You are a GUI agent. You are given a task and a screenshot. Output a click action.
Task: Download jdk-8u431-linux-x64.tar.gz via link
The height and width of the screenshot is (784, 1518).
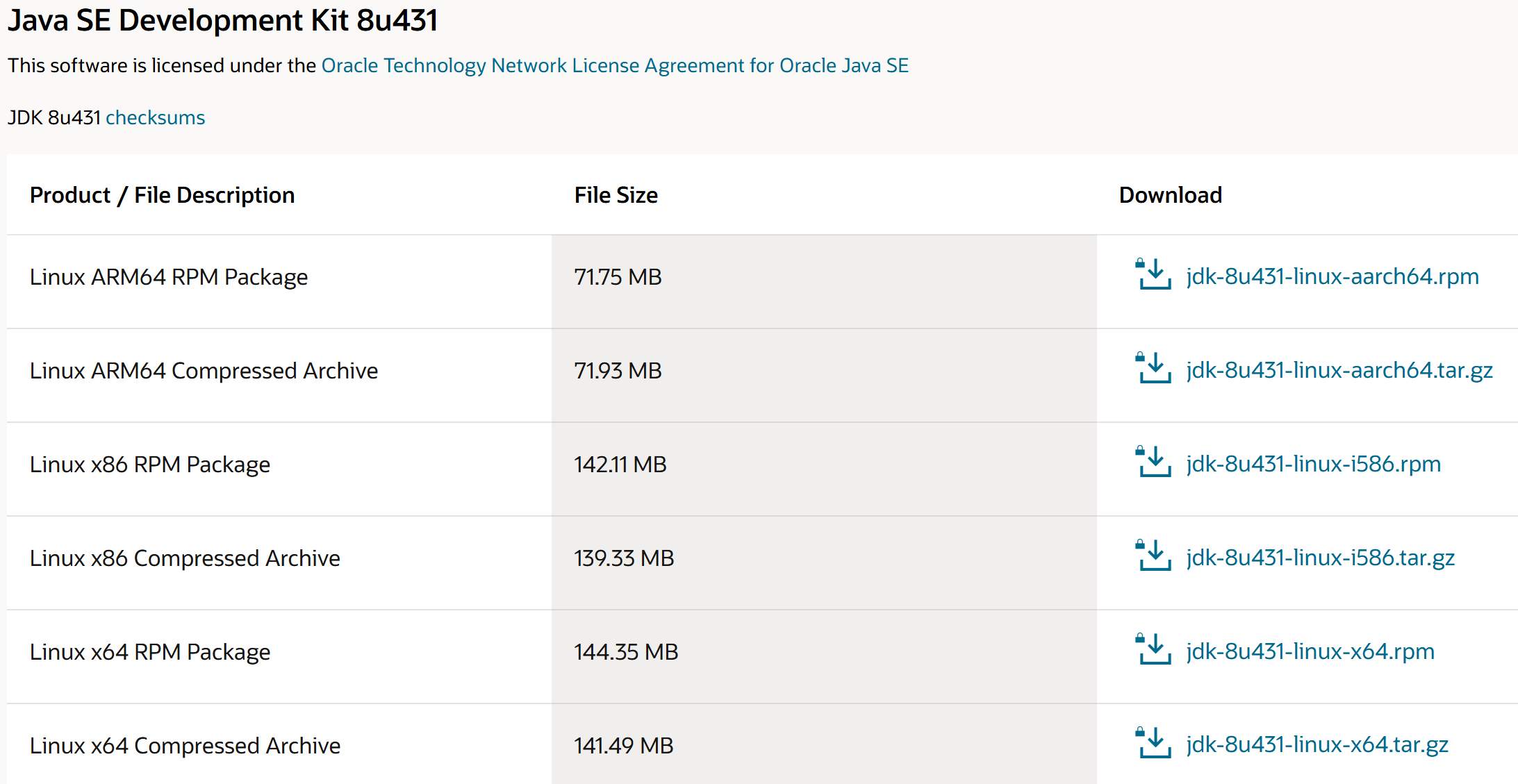click(x=1317, y=744)
